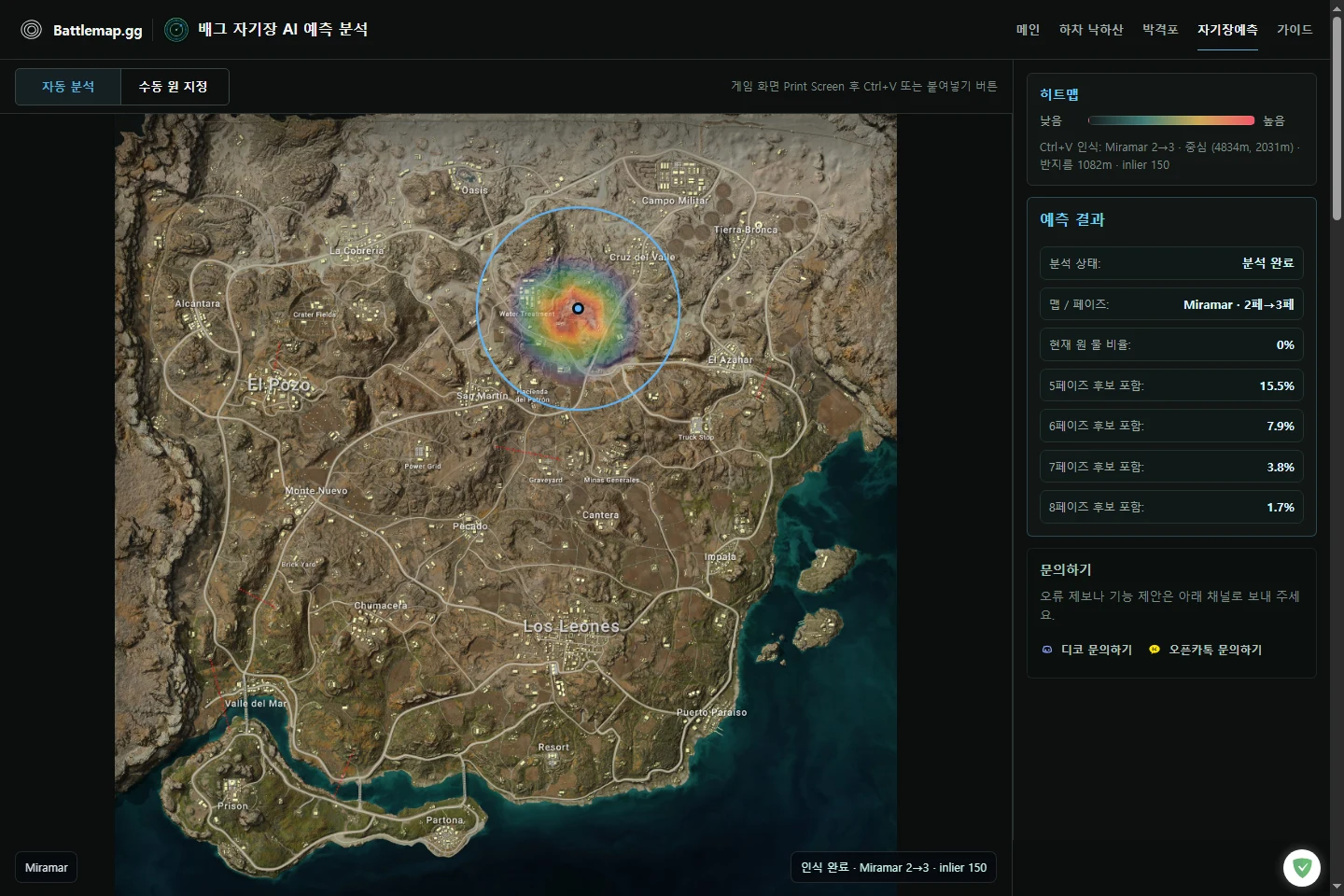Viewport: 1344px width, 896px height.
Task: Click the Valle del Mar label on the map
Action: click(x=256, y=704)
